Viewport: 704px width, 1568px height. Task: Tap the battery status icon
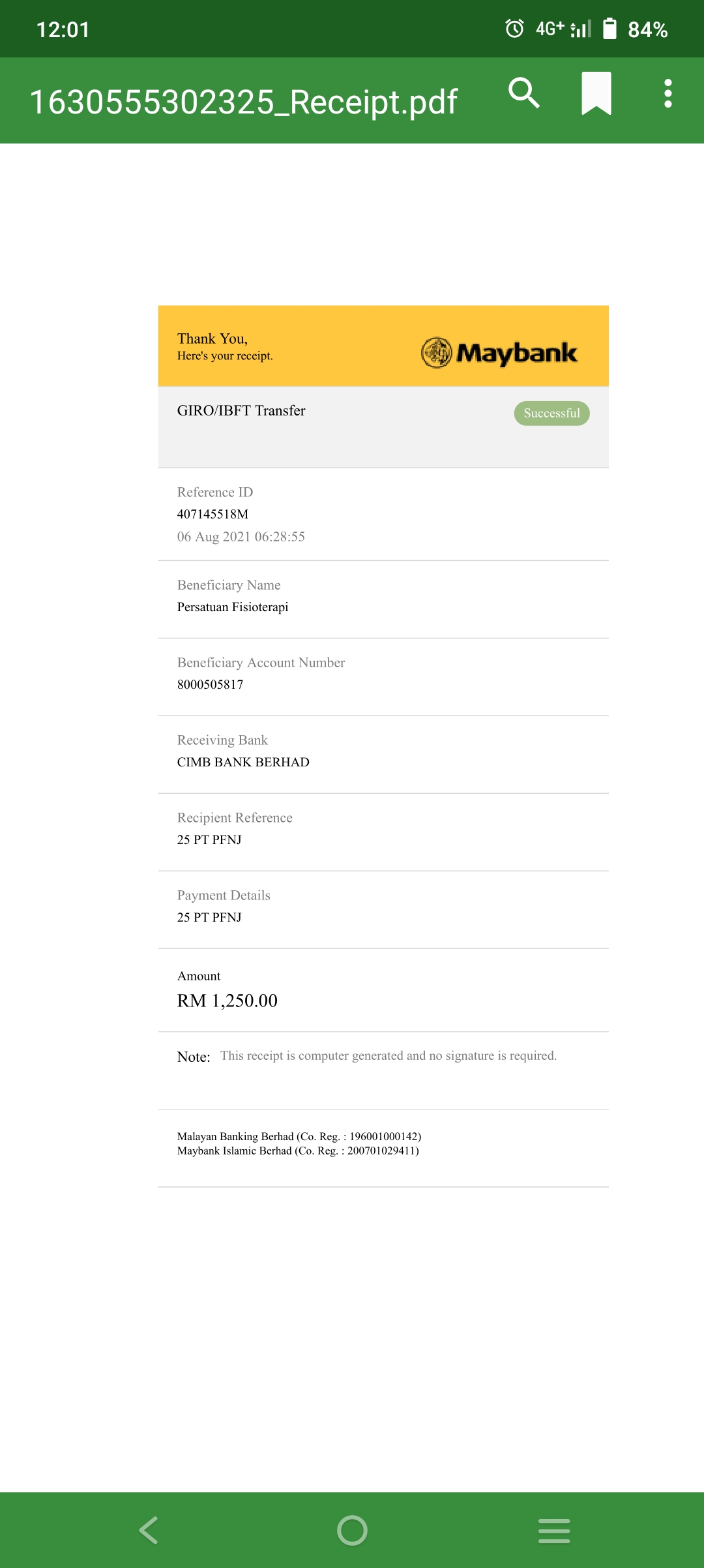tap(609, 29)
